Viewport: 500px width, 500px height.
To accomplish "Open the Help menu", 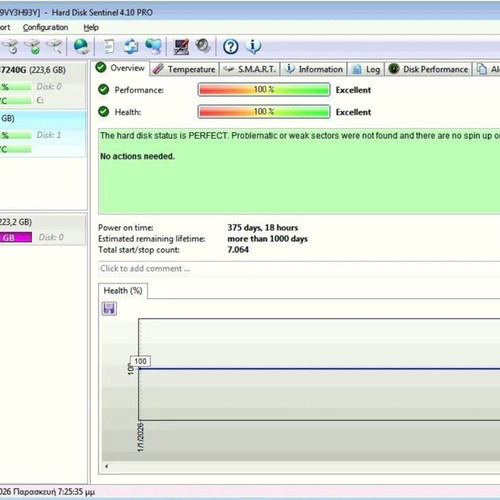I will pos(91,27).
